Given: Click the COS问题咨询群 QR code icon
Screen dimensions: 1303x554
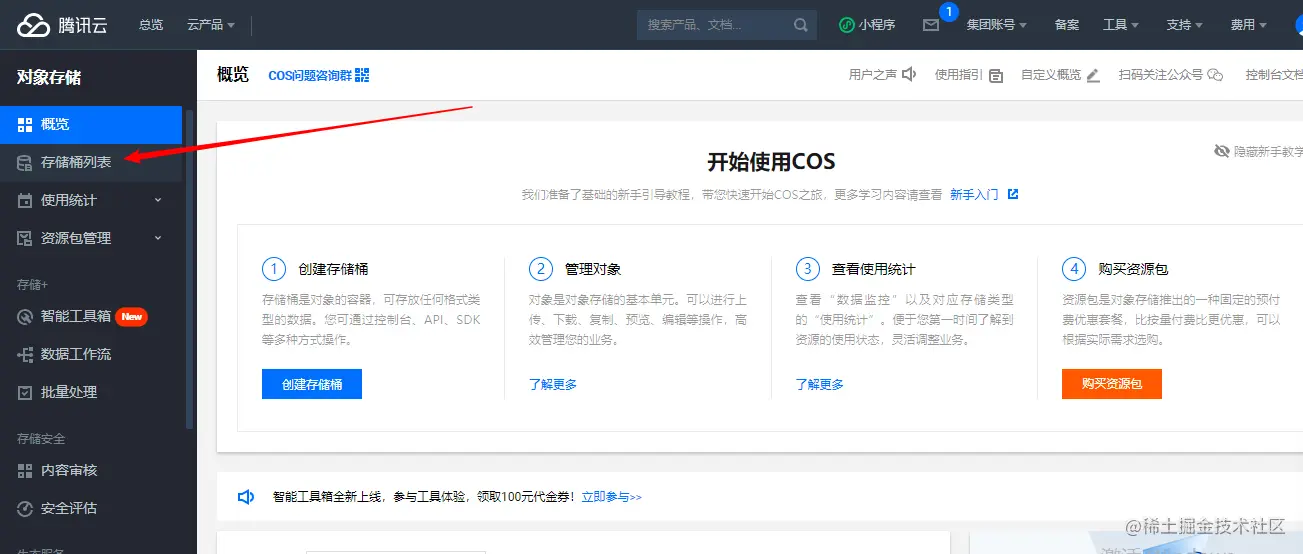Looking at the screenshot, I should pos(362,75).
